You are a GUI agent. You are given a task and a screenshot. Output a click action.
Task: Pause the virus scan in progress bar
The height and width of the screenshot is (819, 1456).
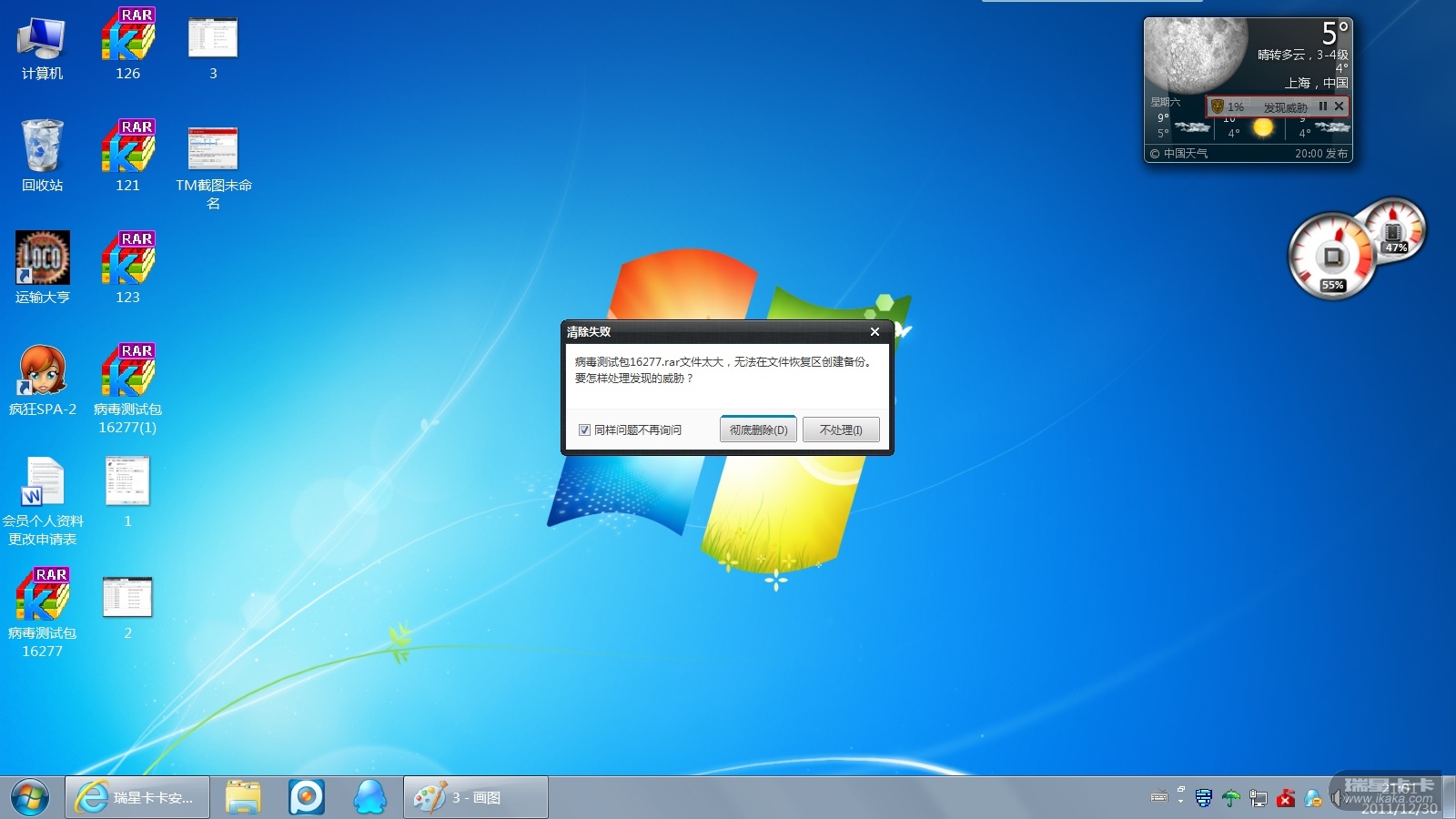[1322, 106]
